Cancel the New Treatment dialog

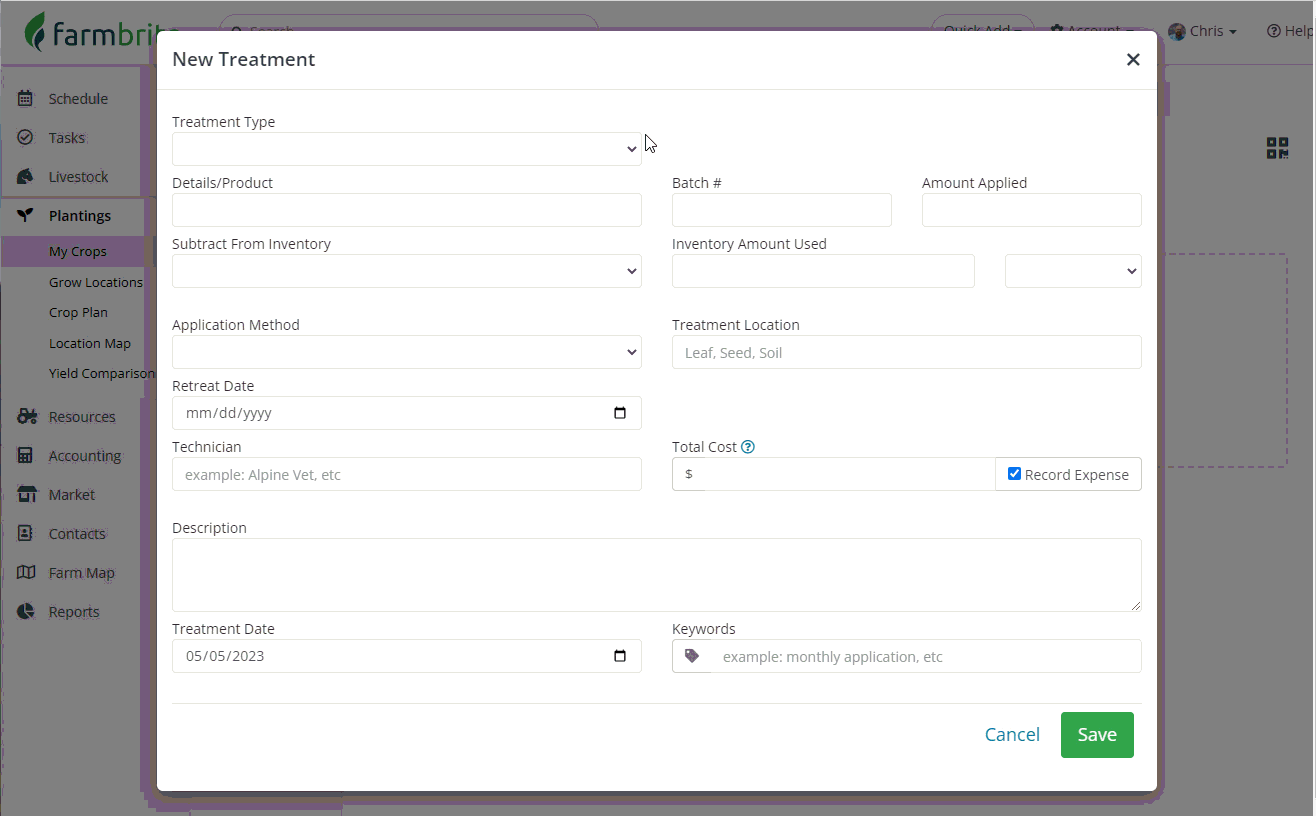pyautogui.click(x=1012, y=735)
